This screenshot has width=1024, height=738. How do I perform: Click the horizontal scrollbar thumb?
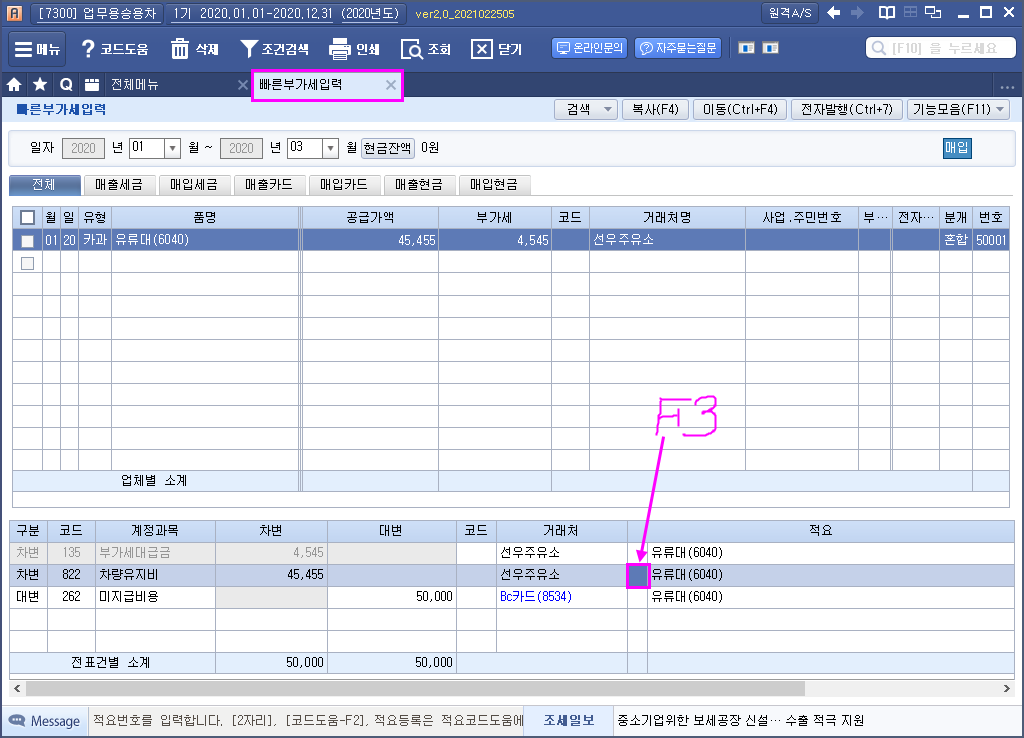pyautogui.click(x=415, y=688)
